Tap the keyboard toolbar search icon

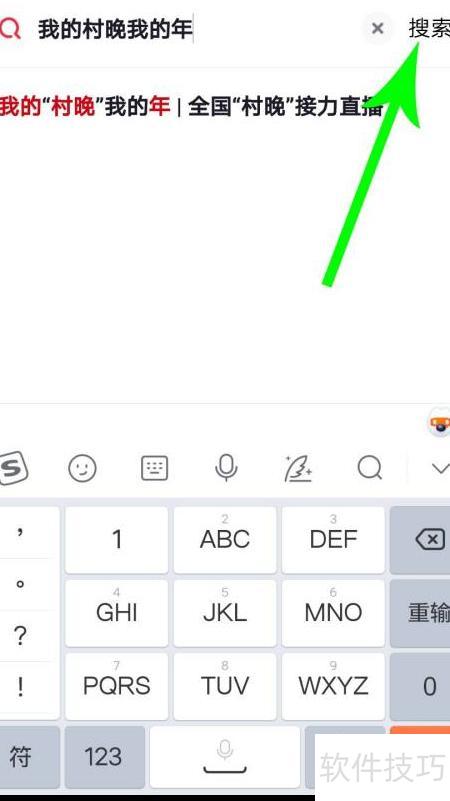click(369, 467)
